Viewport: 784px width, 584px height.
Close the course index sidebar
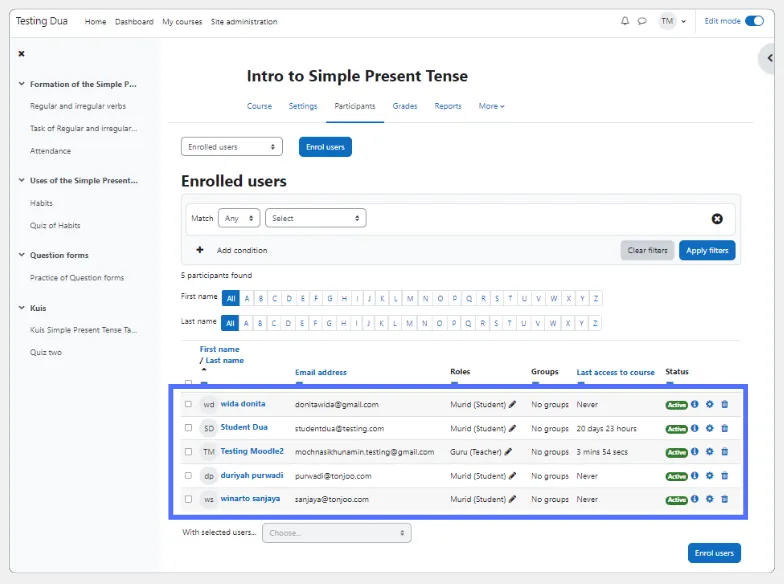pyautogui.click(x=21, y=54)
